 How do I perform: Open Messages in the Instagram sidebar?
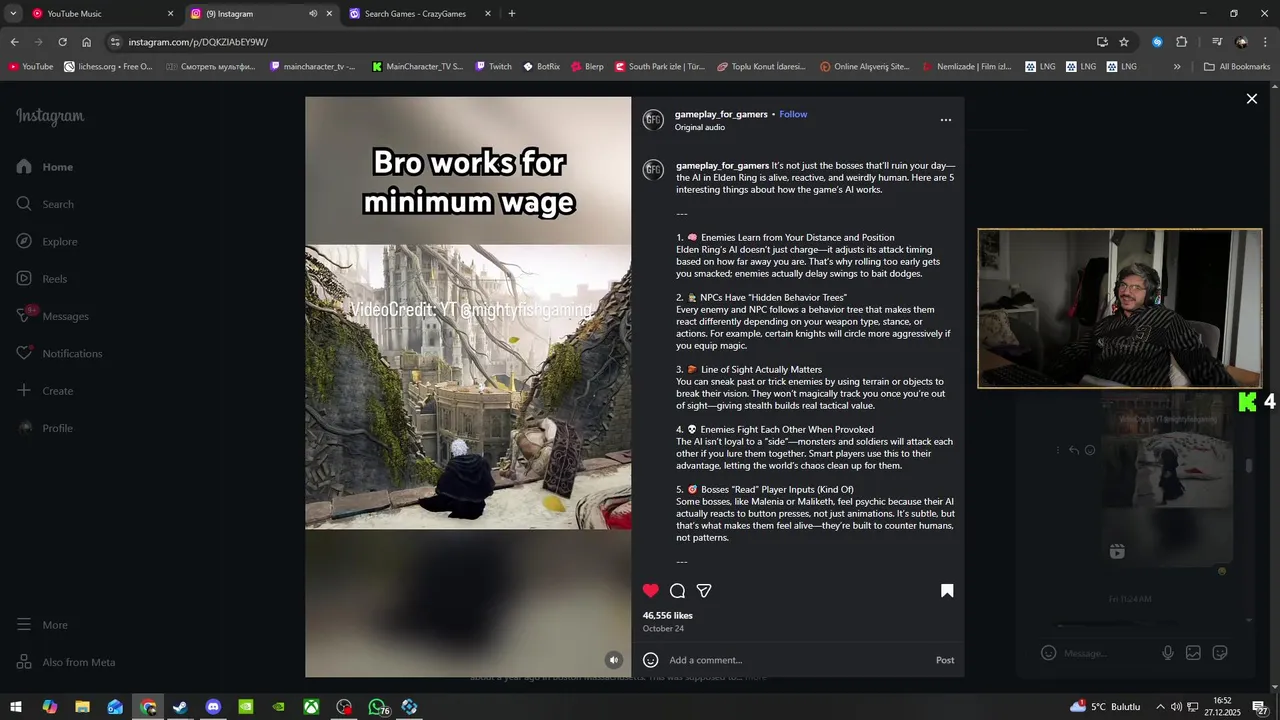[x=52, y=316]
